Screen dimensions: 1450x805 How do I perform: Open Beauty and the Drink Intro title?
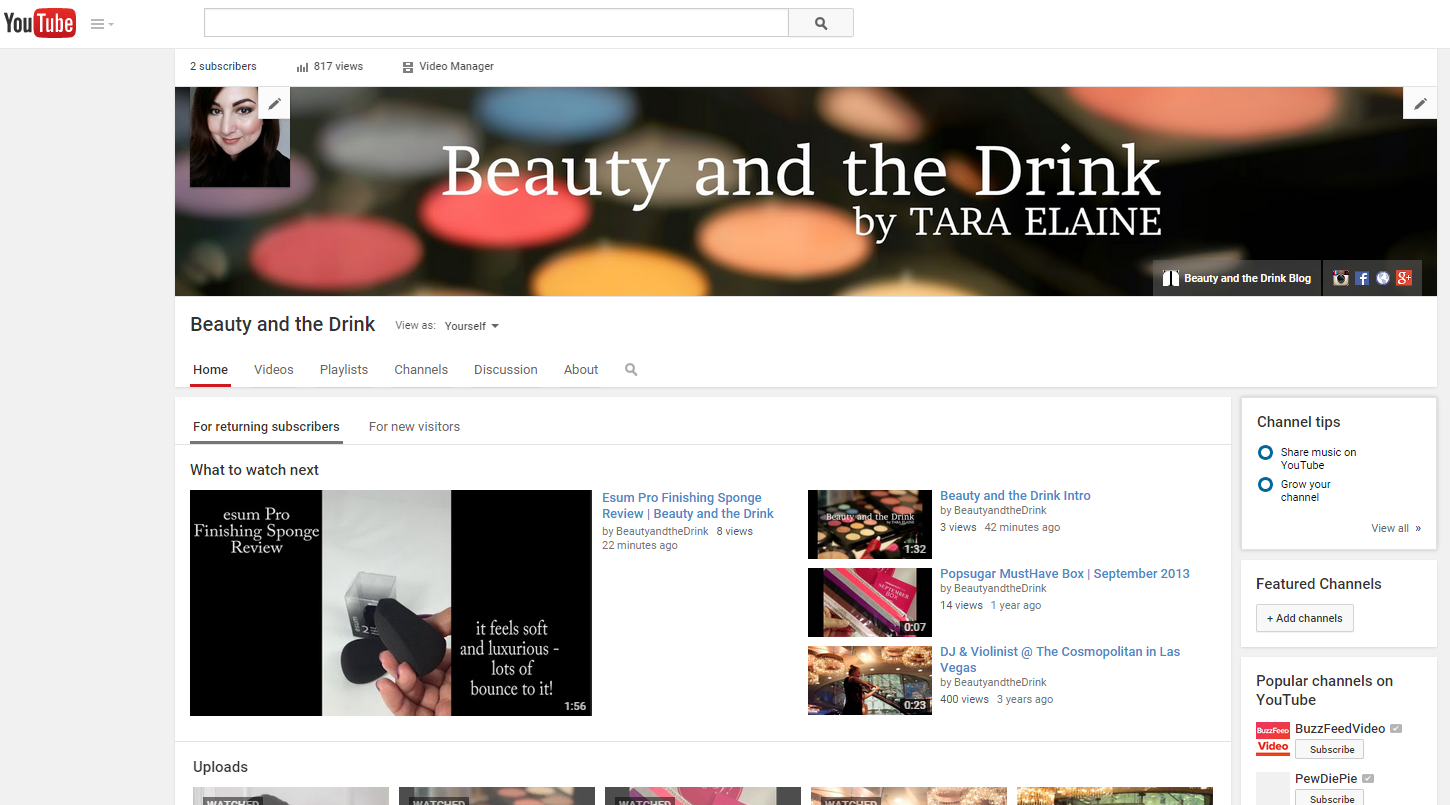1015,496
